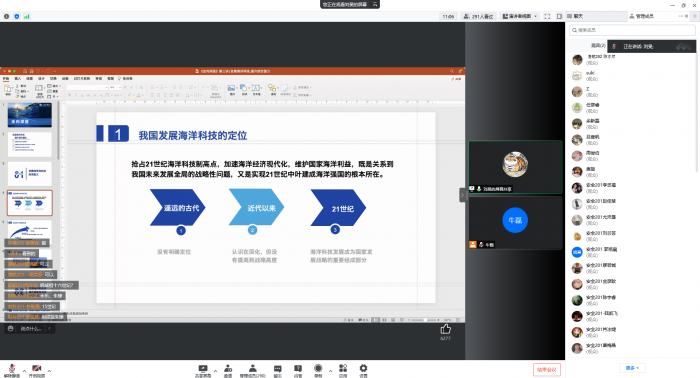Click PowerPoint shapes icon in ribbon

click(x=244, y=89)
